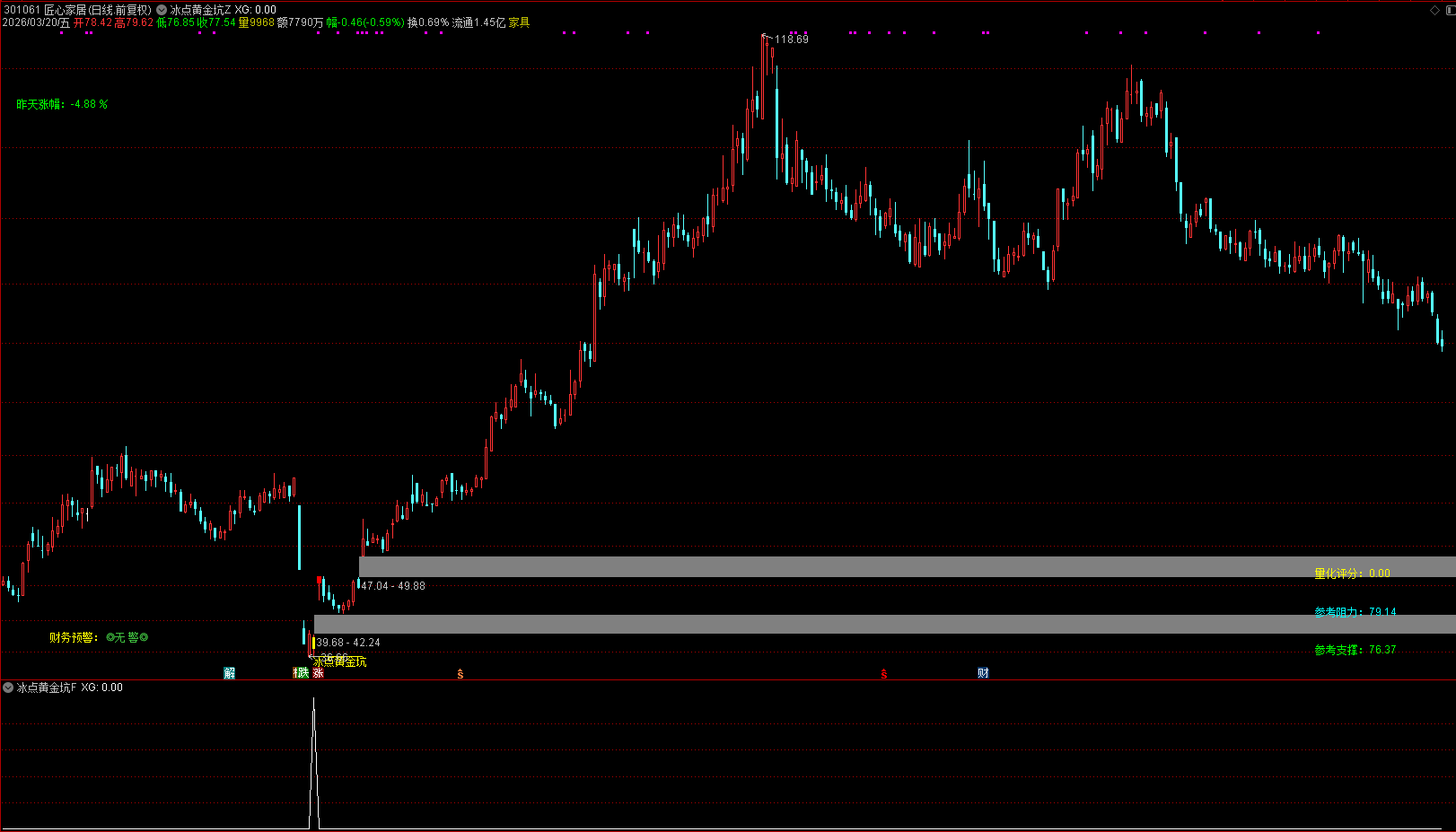Open the 家具 sector link
1456x832 pixels.
[x=520, y=22]
